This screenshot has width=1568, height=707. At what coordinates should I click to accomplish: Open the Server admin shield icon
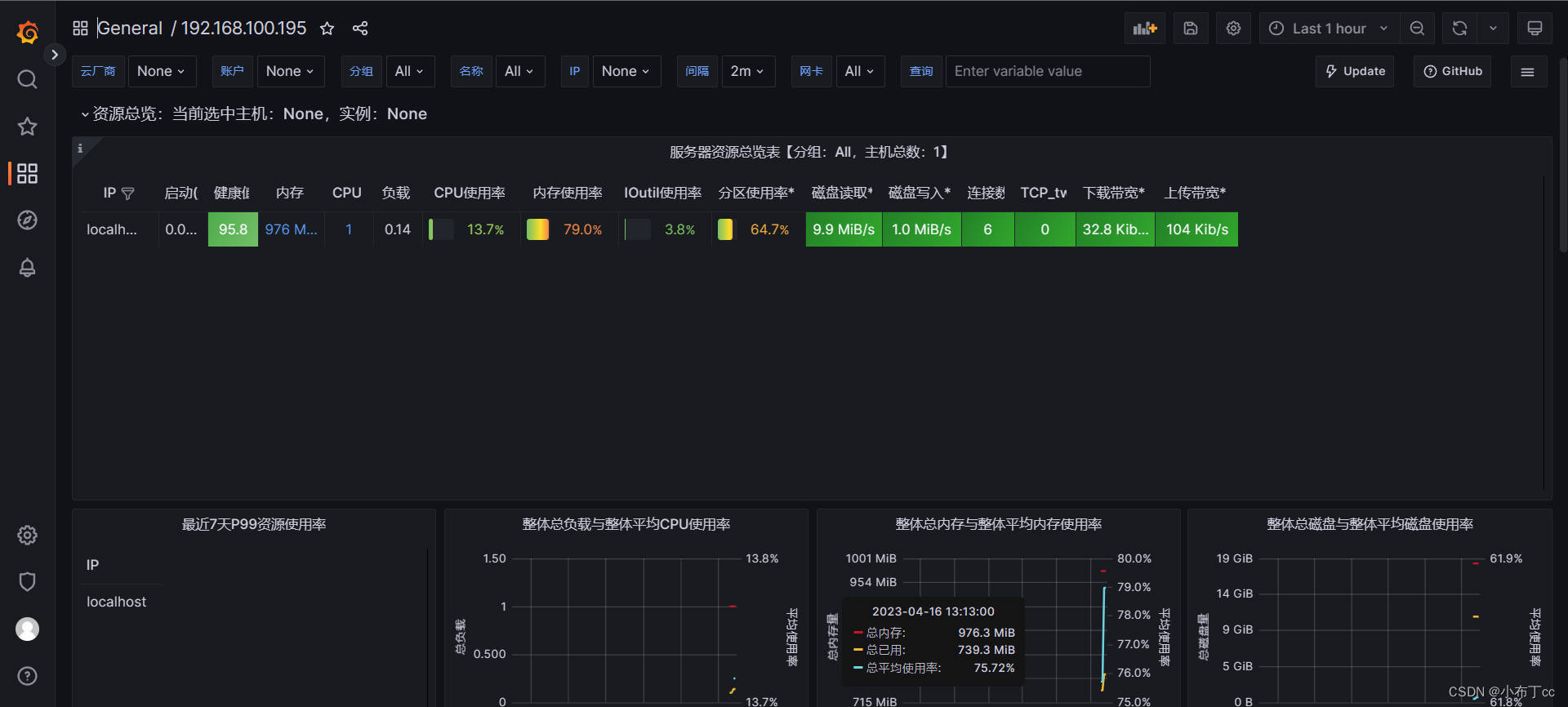27,581
